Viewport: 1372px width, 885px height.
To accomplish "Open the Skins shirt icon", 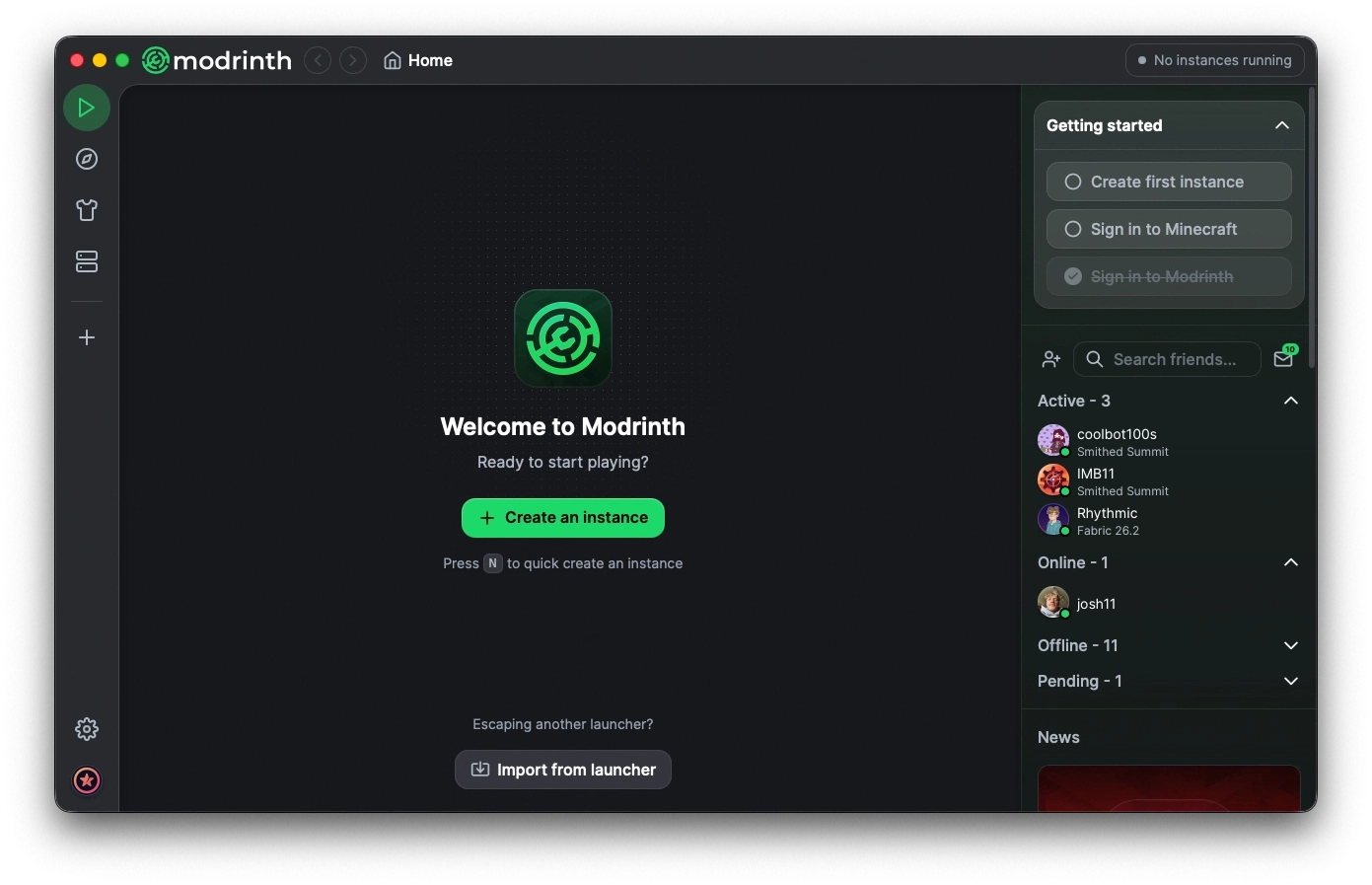I will pos(87,210).
